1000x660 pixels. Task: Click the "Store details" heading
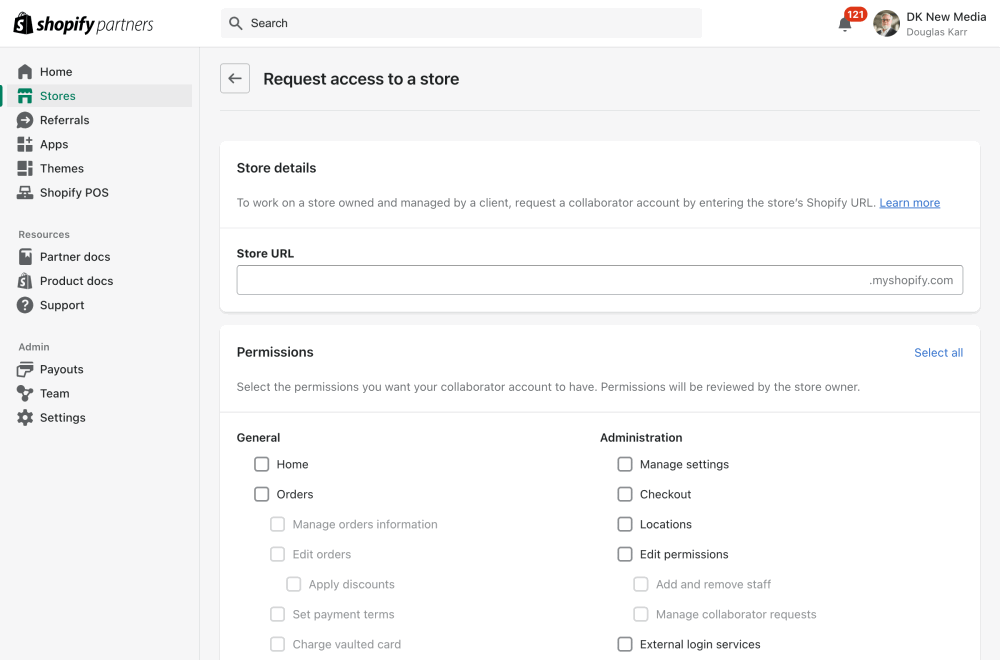[276, 168]
